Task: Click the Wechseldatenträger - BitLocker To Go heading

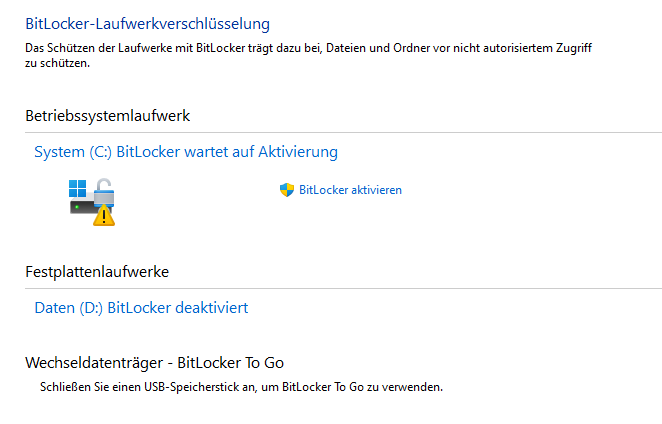Action: point(155,363)
